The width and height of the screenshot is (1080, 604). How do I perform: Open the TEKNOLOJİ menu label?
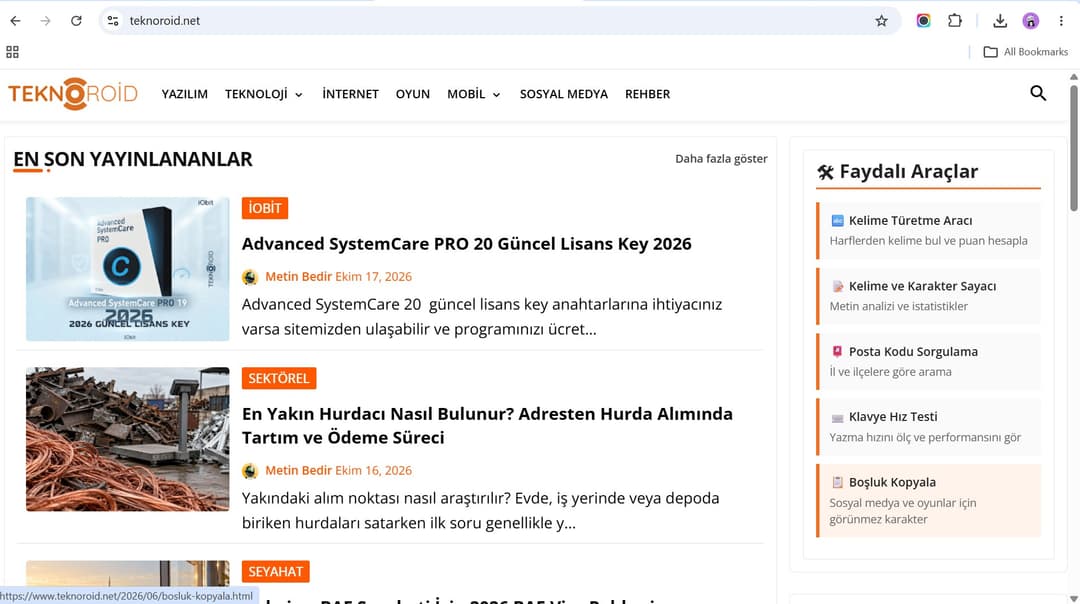click(x=256, y=94)
